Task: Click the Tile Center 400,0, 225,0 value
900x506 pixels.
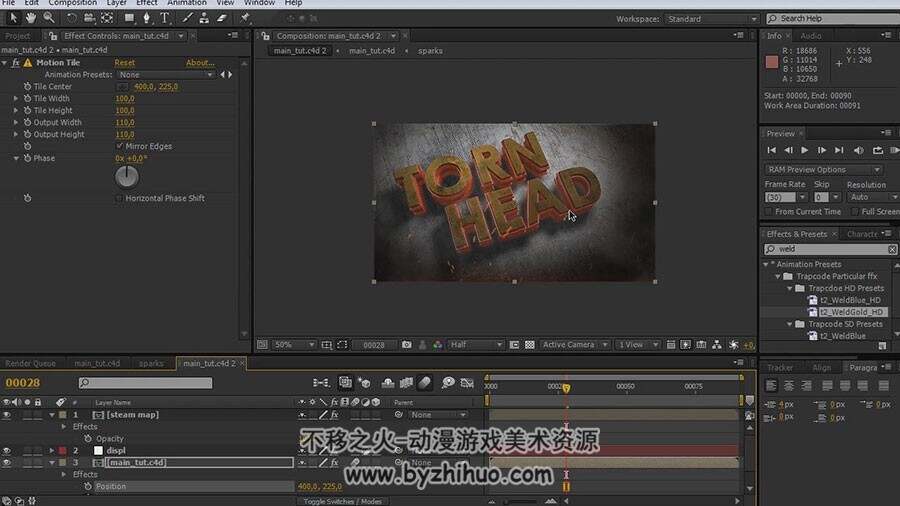Action: point(156,87)
